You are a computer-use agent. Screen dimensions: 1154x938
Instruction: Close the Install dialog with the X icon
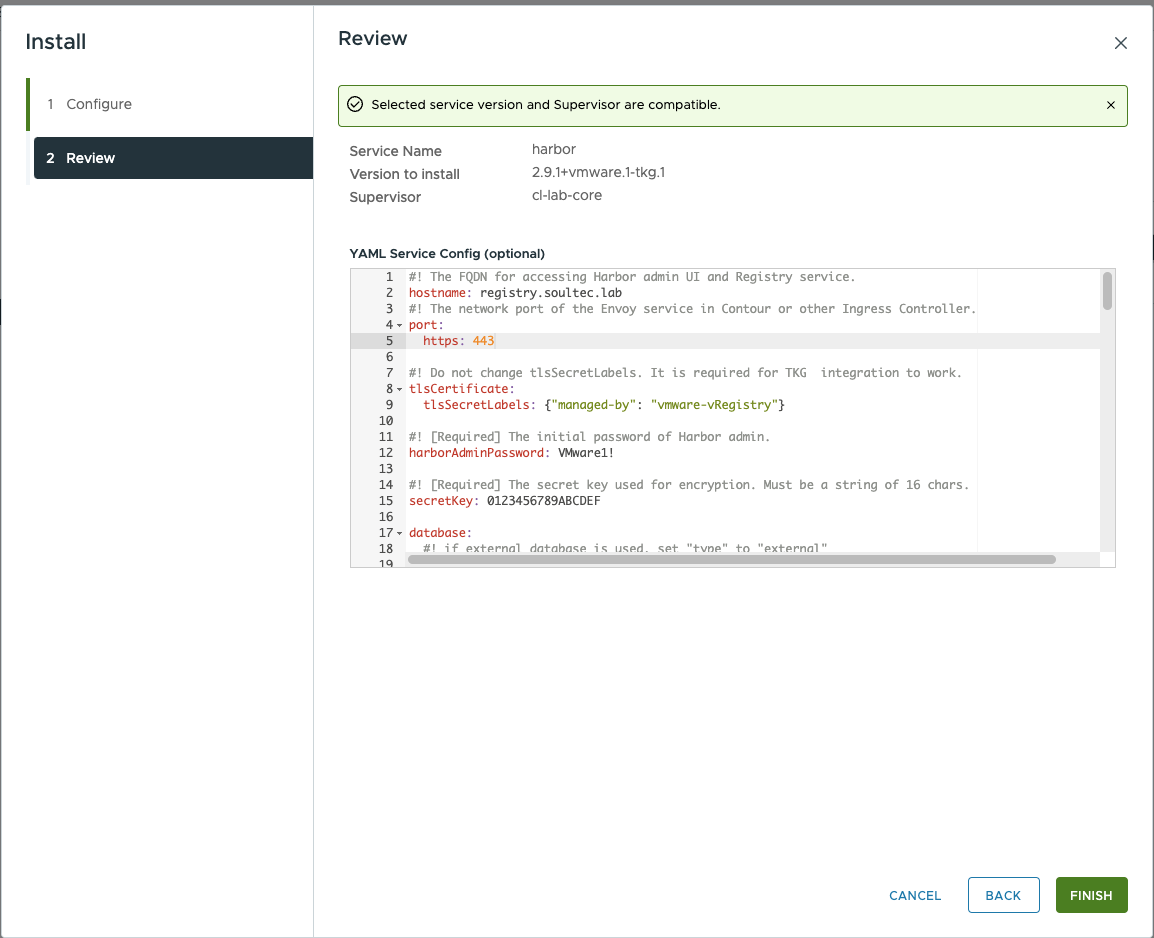[x=1120, y=43]
